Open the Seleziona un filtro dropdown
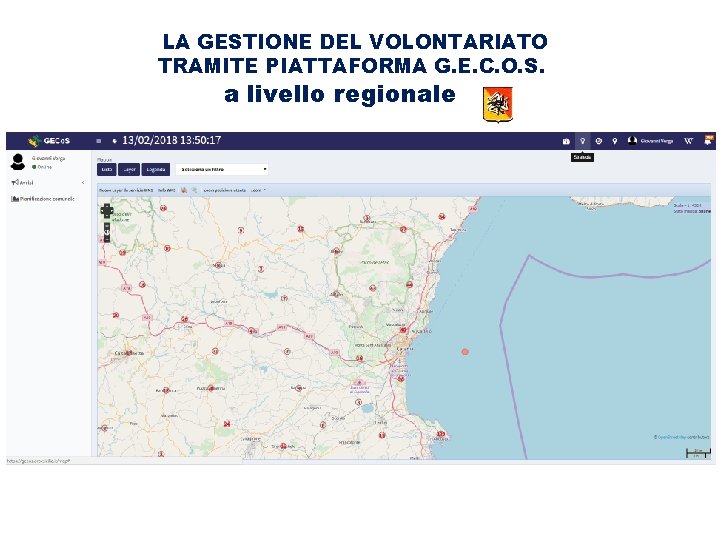Image resolution: width=720 pixels, height=540 pixels. (222, 169)
